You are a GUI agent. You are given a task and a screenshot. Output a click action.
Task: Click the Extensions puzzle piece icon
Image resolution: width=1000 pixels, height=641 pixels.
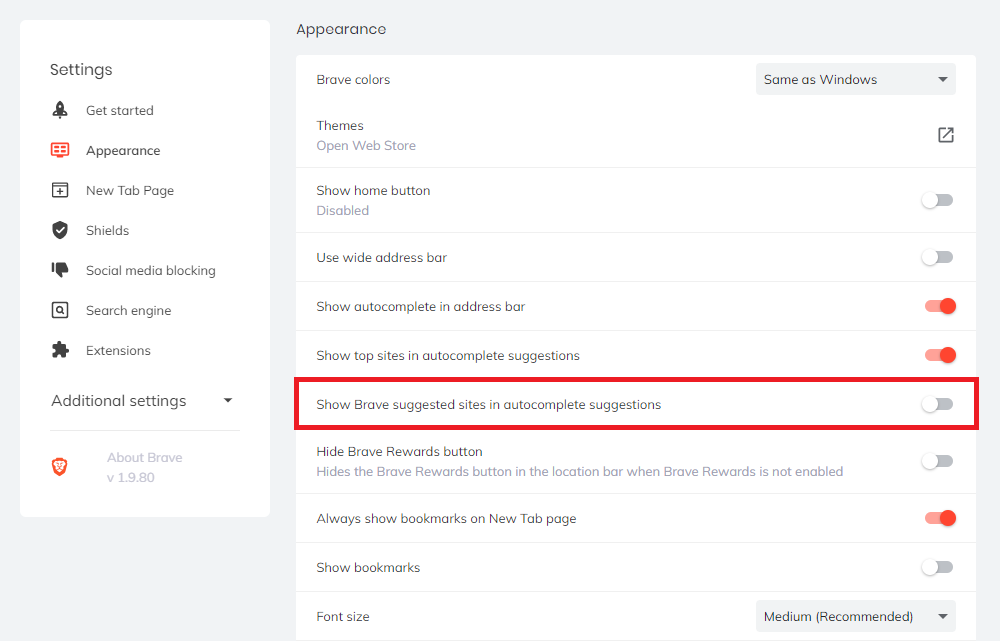(x=60, y=350)
